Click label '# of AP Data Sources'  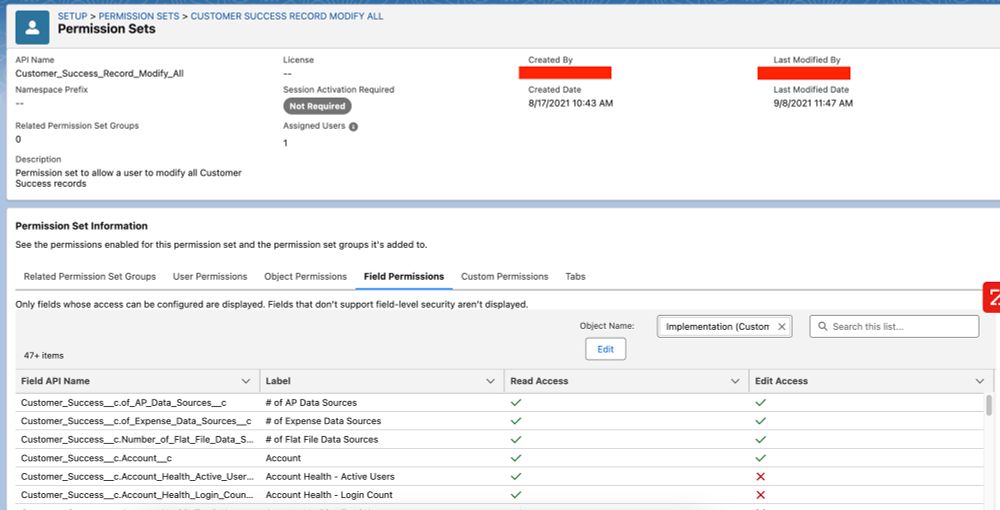[311, 403]
